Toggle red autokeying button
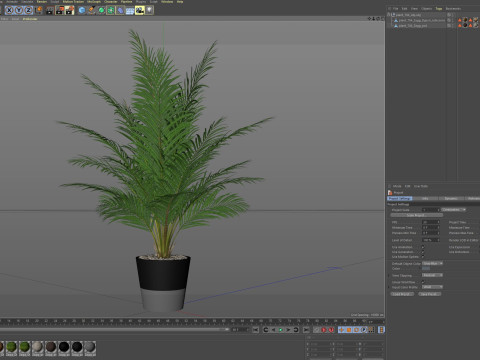 click(331, 330)
